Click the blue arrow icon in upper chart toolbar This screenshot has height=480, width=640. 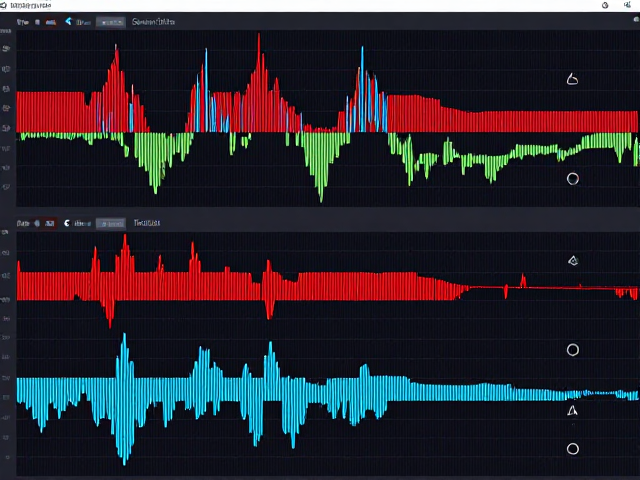pos(69,21)
